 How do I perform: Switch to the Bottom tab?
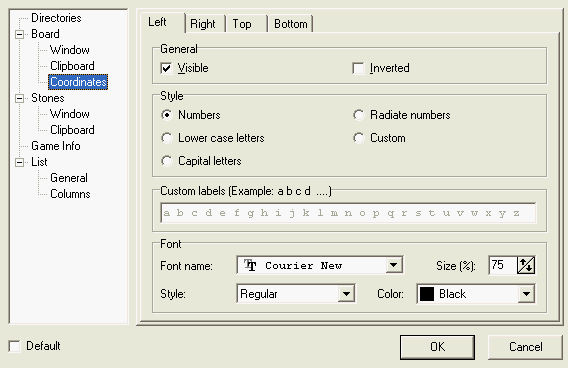tap(291, 24)
